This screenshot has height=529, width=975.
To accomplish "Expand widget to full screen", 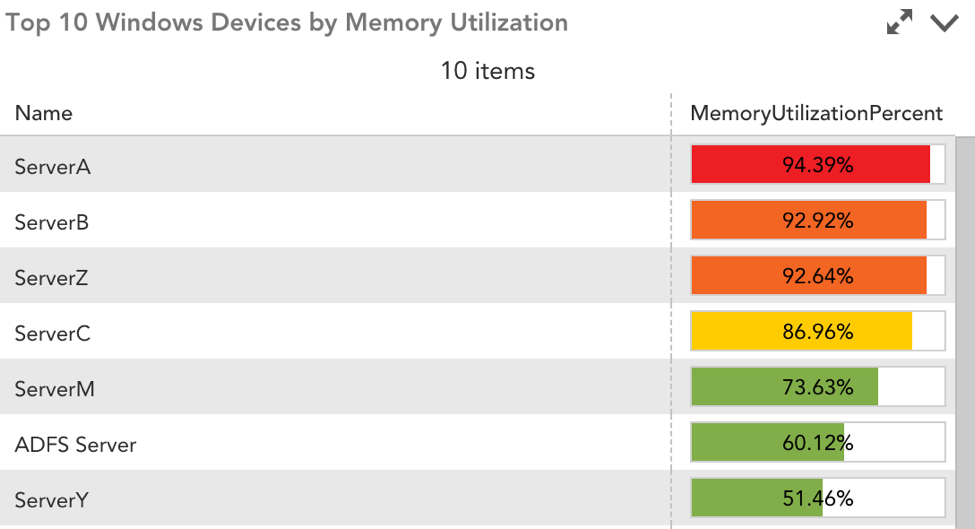I will (899, 22).
